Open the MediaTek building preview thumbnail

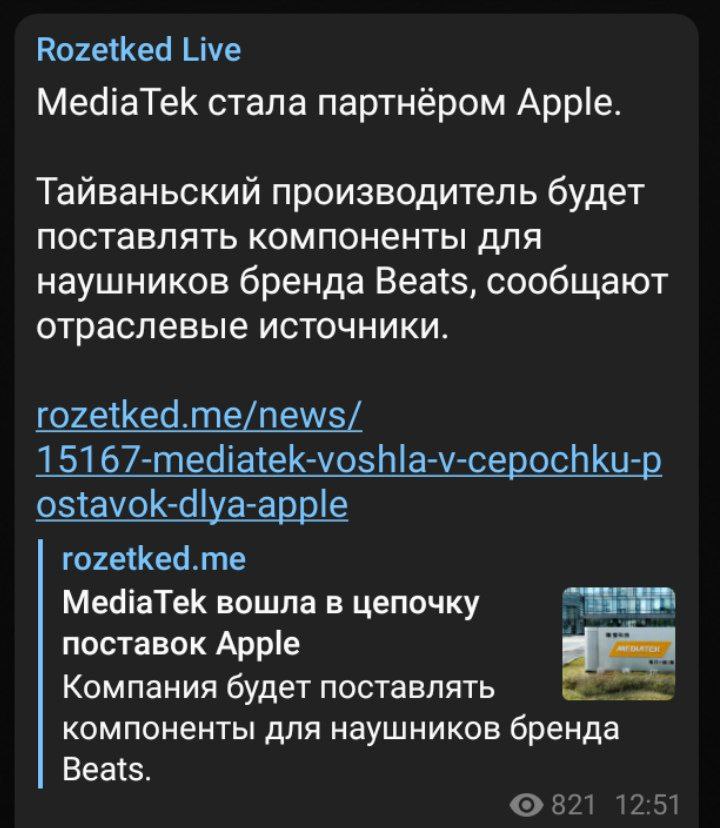tap(619, 643)
